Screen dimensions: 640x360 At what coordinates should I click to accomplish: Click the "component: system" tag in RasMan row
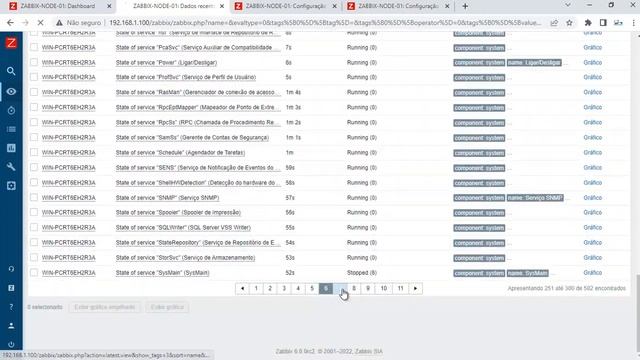[x=479, y=93]
